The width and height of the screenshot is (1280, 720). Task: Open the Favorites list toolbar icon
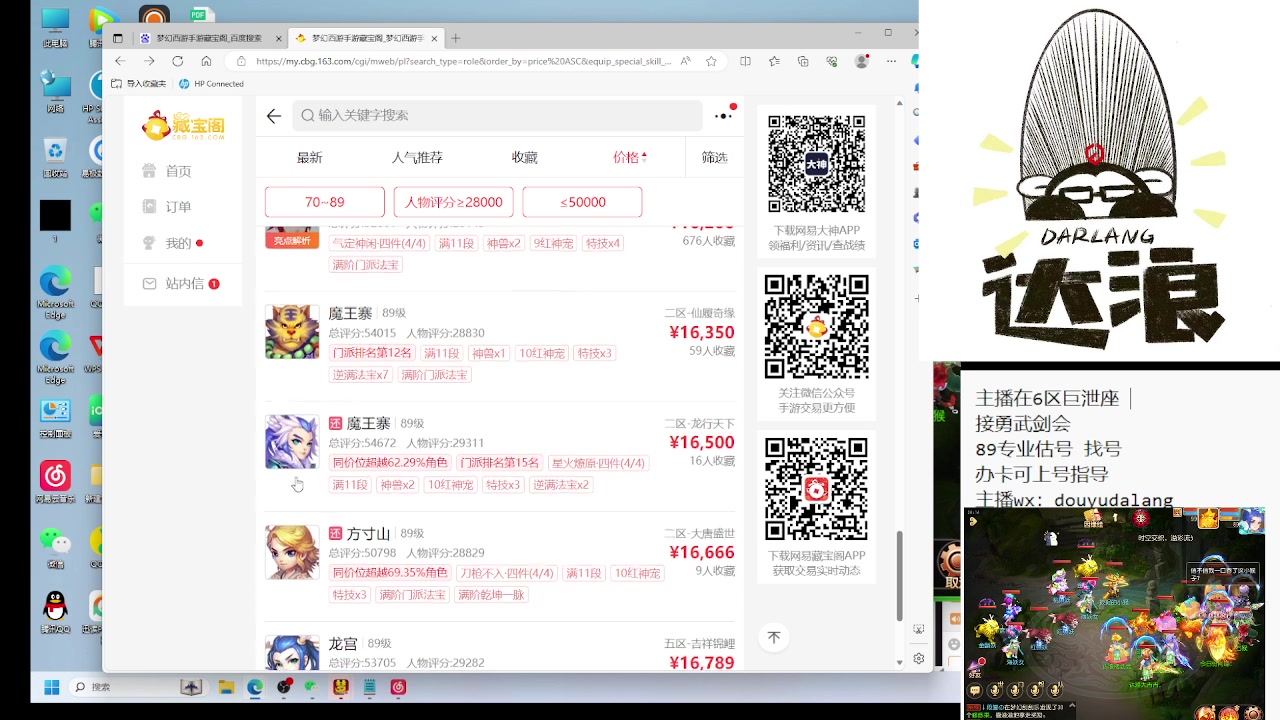pyautogui.click(x=774, y=61)
